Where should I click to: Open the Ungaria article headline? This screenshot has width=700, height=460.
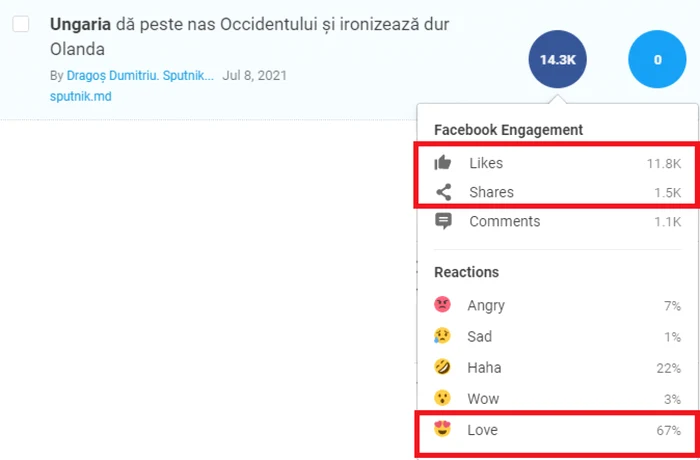pos(249,37)
